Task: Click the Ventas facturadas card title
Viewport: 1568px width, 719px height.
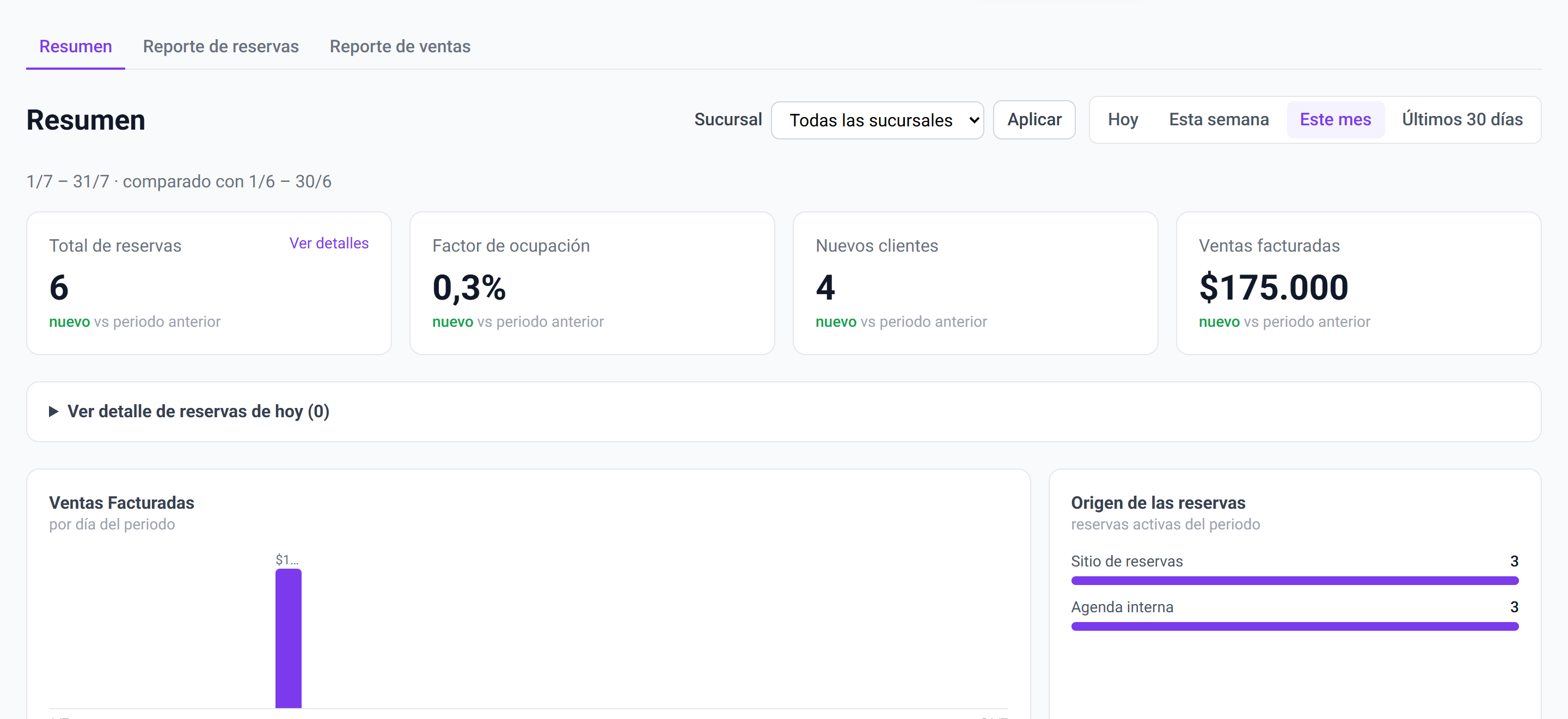Action: pyautogui.click(x=1269, y=245)
